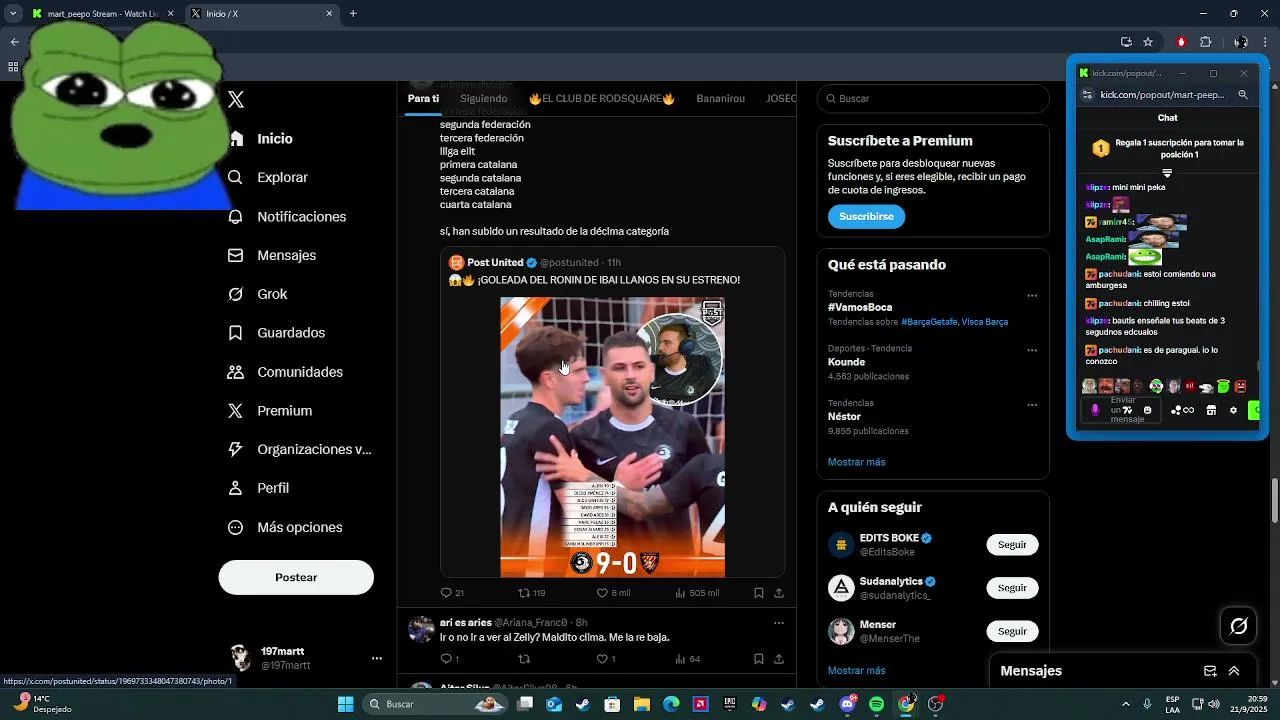Expand the Mensajes drawer
This screenshot has height=720, width=1280.
(1234, 671)
